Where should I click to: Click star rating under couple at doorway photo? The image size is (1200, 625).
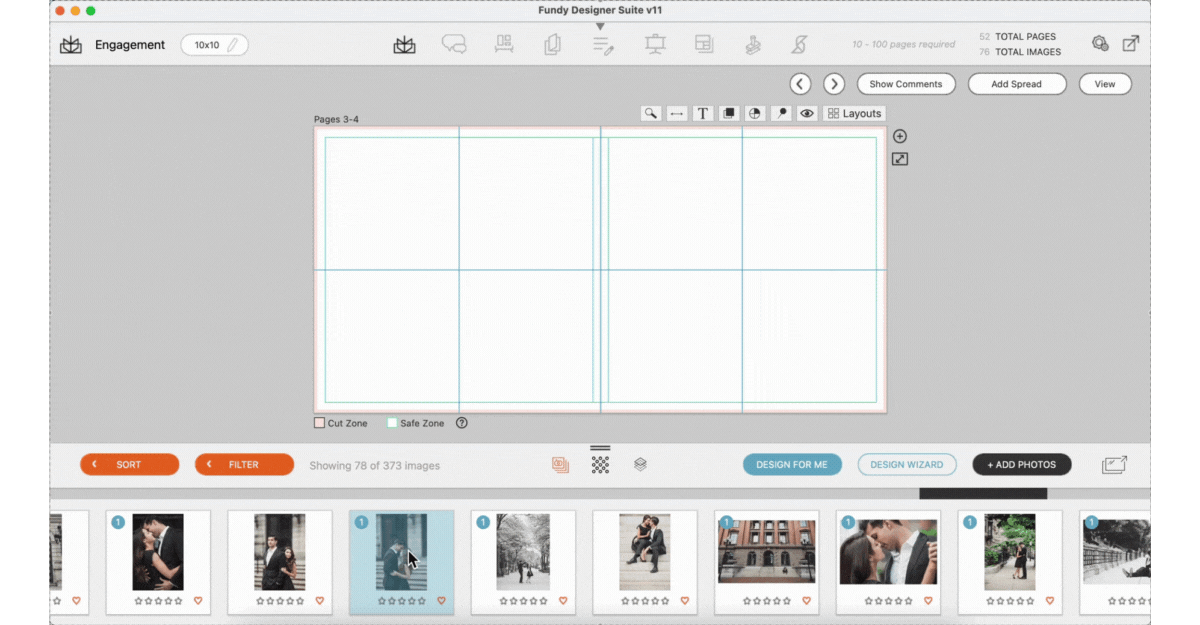pos(280,601)
